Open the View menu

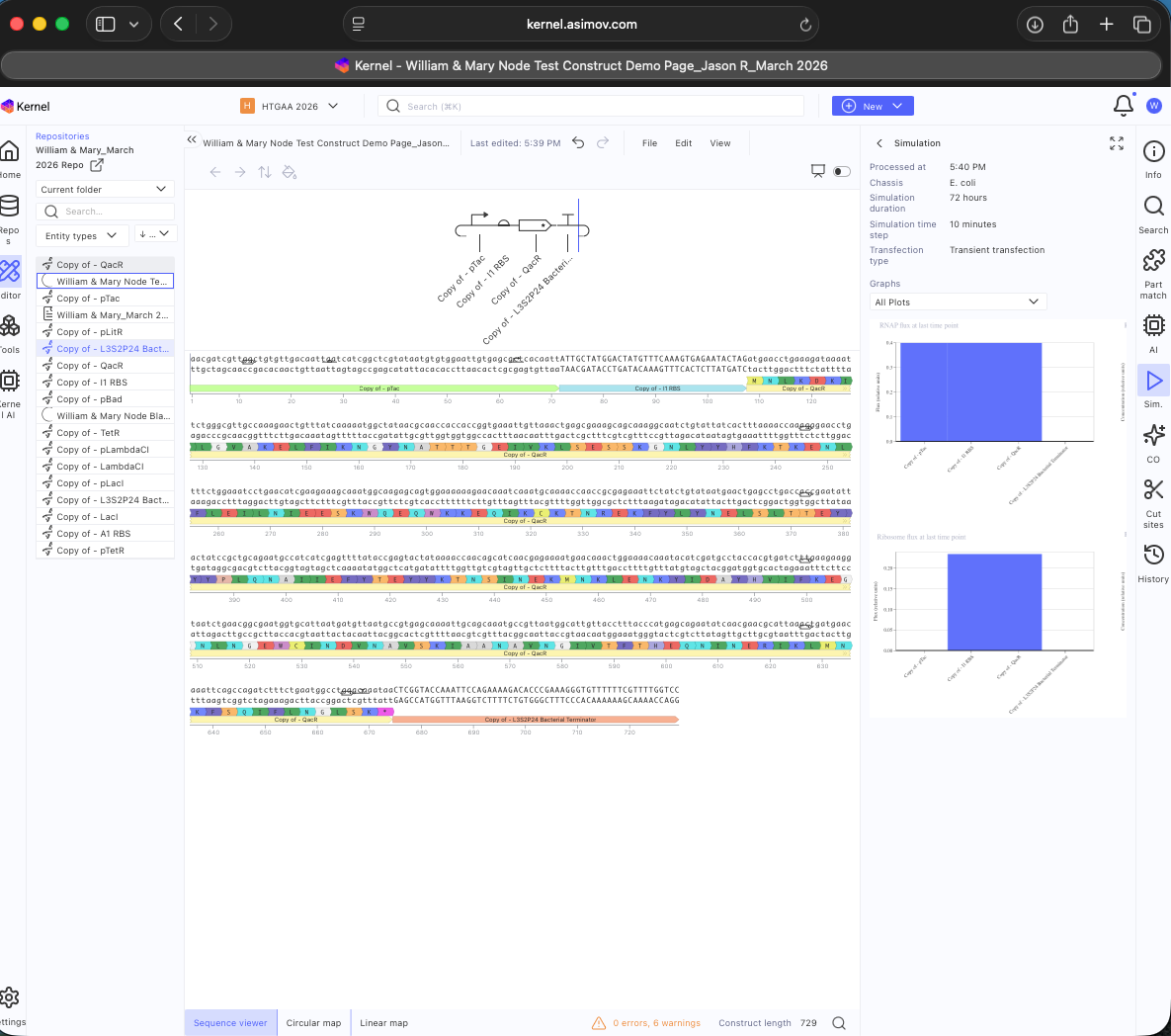coord(720,143)
